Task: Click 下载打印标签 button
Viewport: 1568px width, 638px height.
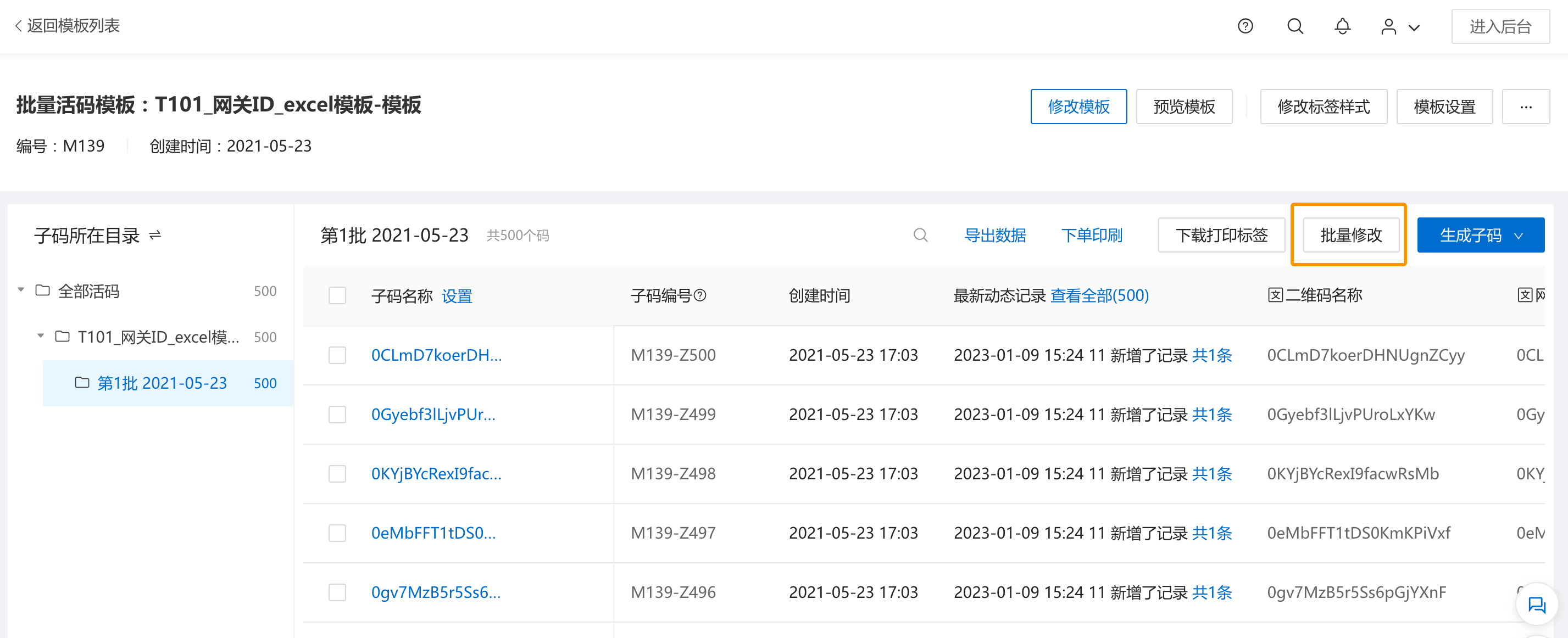Action: coord(1221,235)
